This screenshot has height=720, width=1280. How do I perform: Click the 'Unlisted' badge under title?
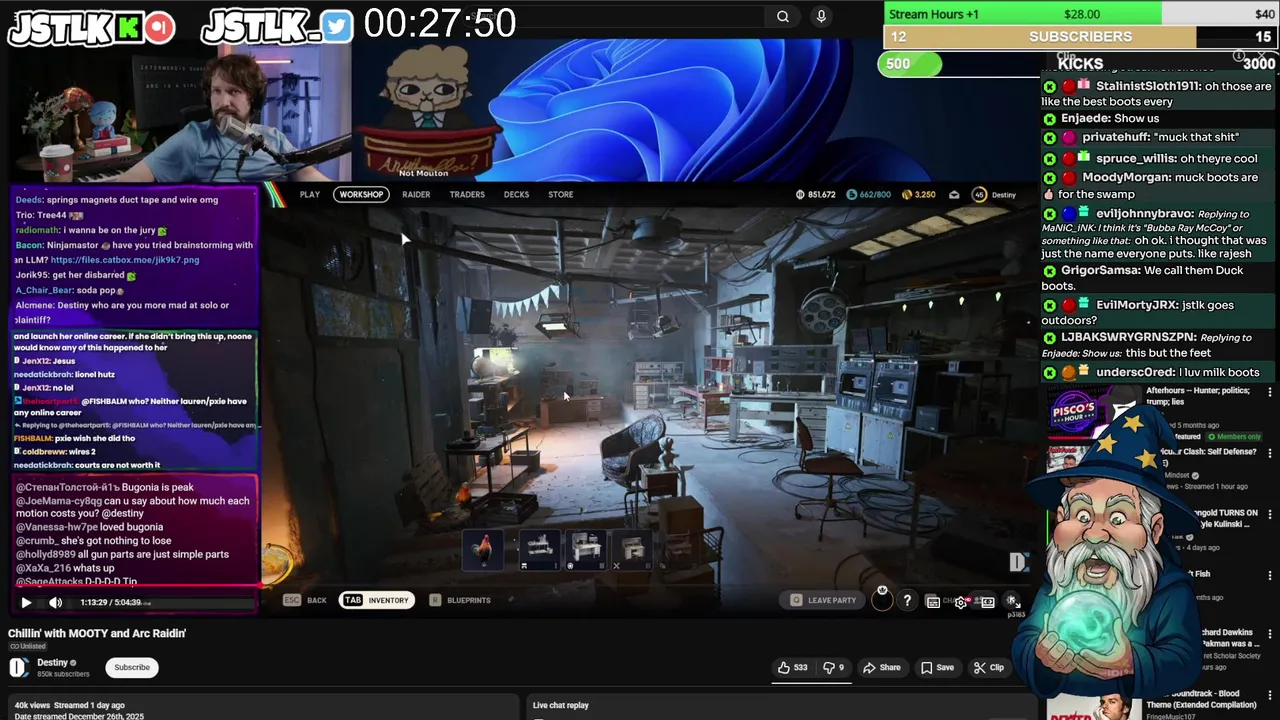[x=28, y=647]
